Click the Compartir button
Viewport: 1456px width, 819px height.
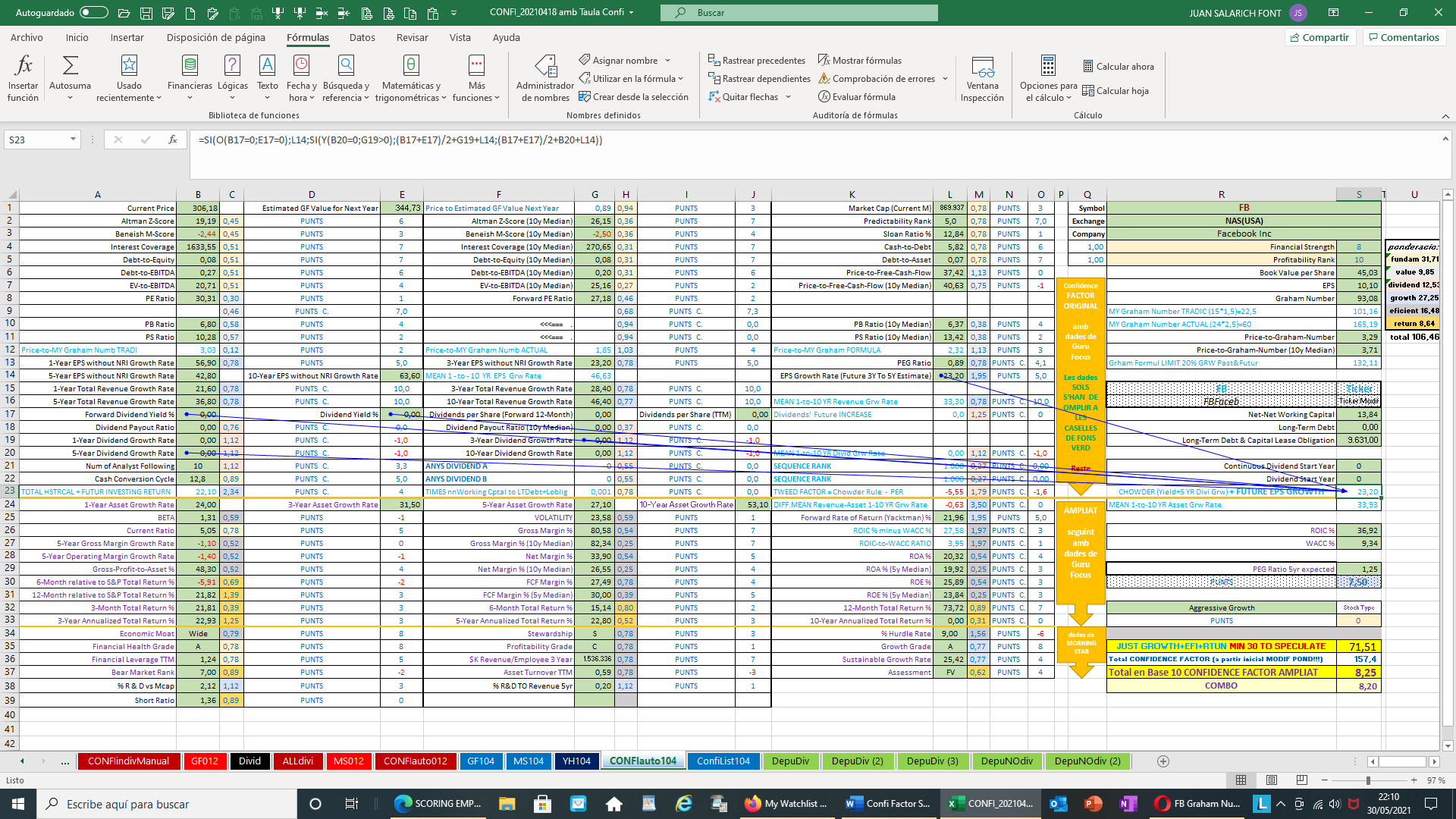click(x=1319, y=37)
